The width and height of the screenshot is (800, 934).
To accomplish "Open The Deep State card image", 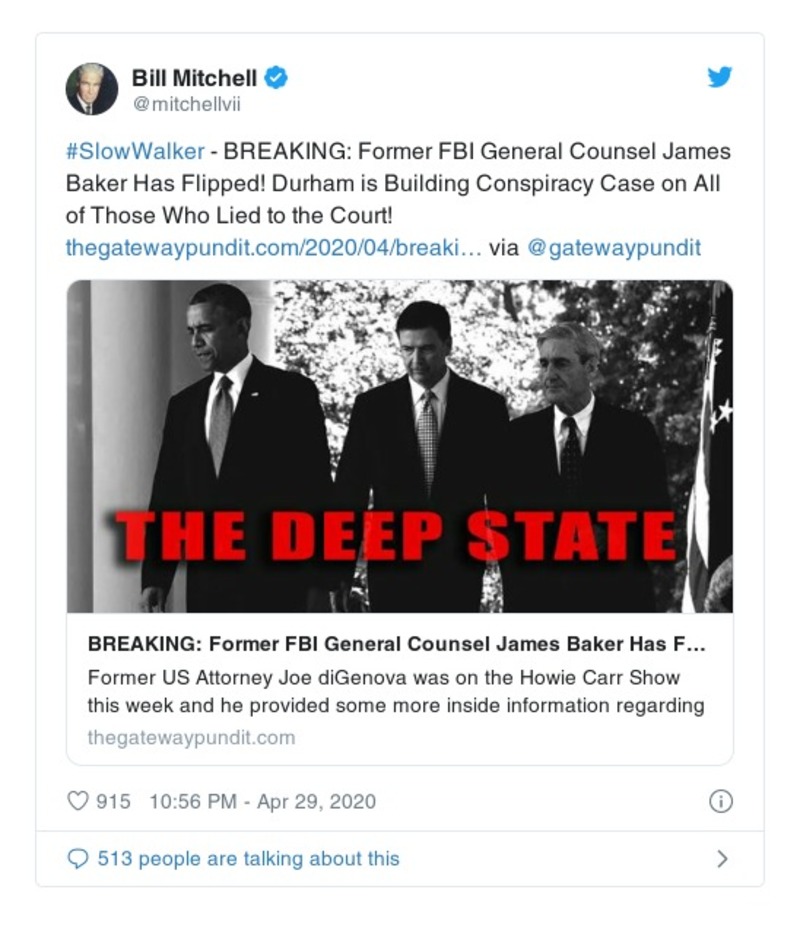I will [400, 446].
